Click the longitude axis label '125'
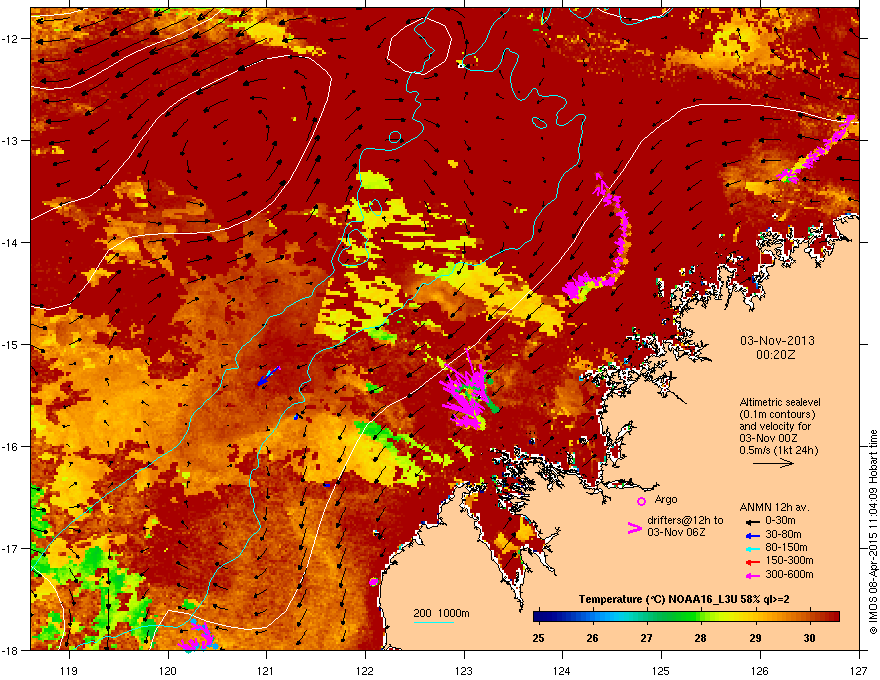The height and width of the screenshot is (680, 880). click(x=661, y=670)
